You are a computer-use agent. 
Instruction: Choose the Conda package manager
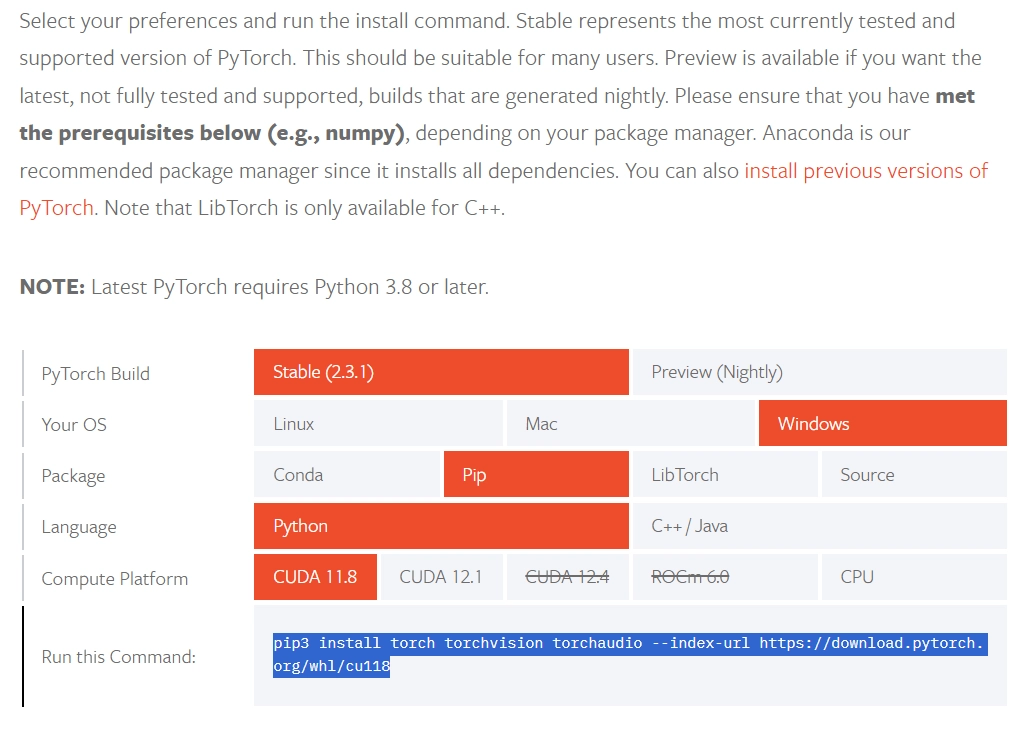click(346, 474)
